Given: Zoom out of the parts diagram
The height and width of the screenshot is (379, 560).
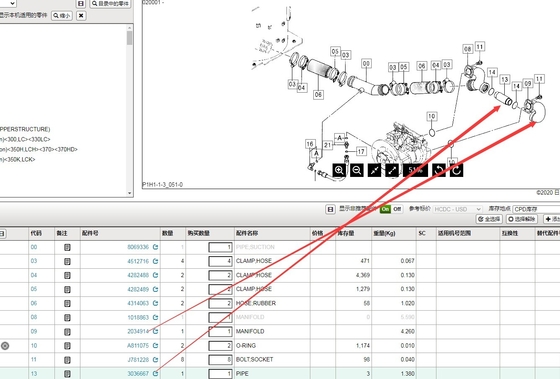Looking at the screenshot, I should (356, 170).
